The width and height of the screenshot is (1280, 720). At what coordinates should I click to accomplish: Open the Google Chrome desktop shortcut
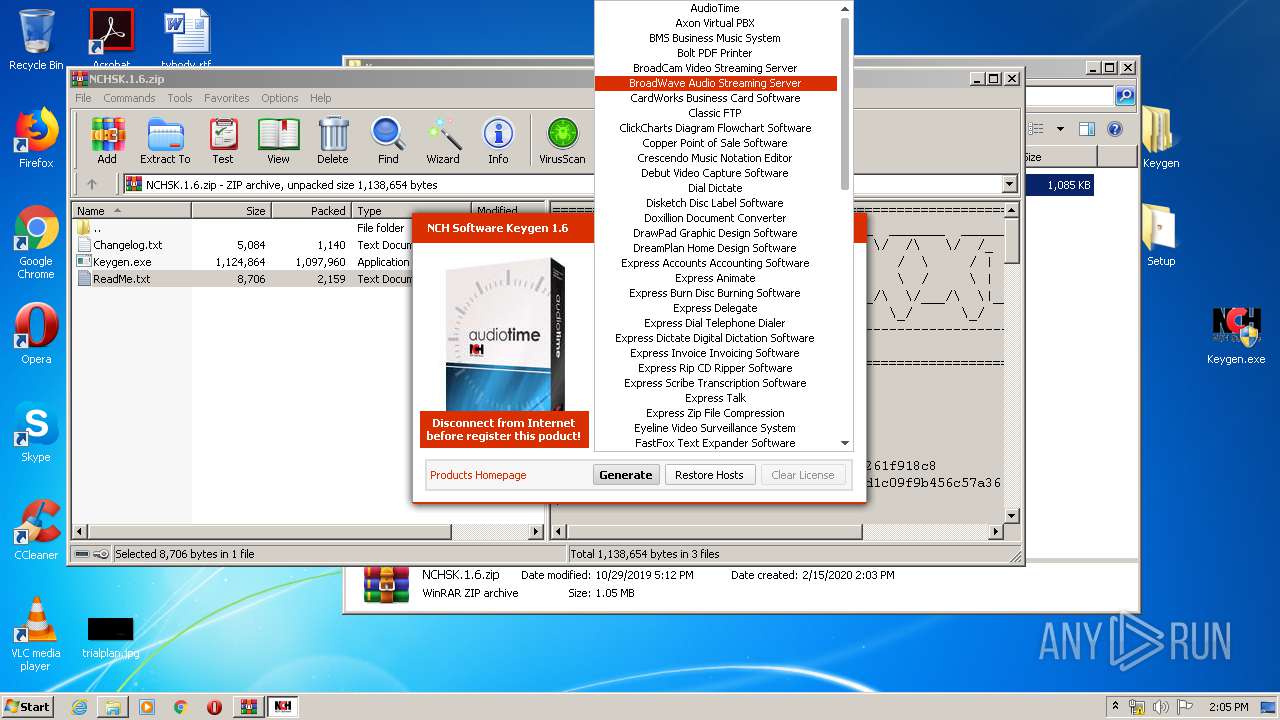point(36,242)
